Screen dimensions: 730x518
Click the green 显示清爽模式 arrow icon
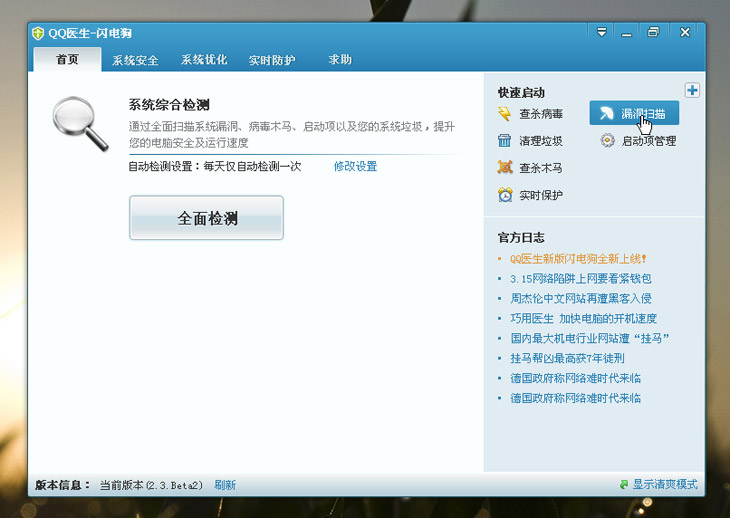(x=624, y=484)
